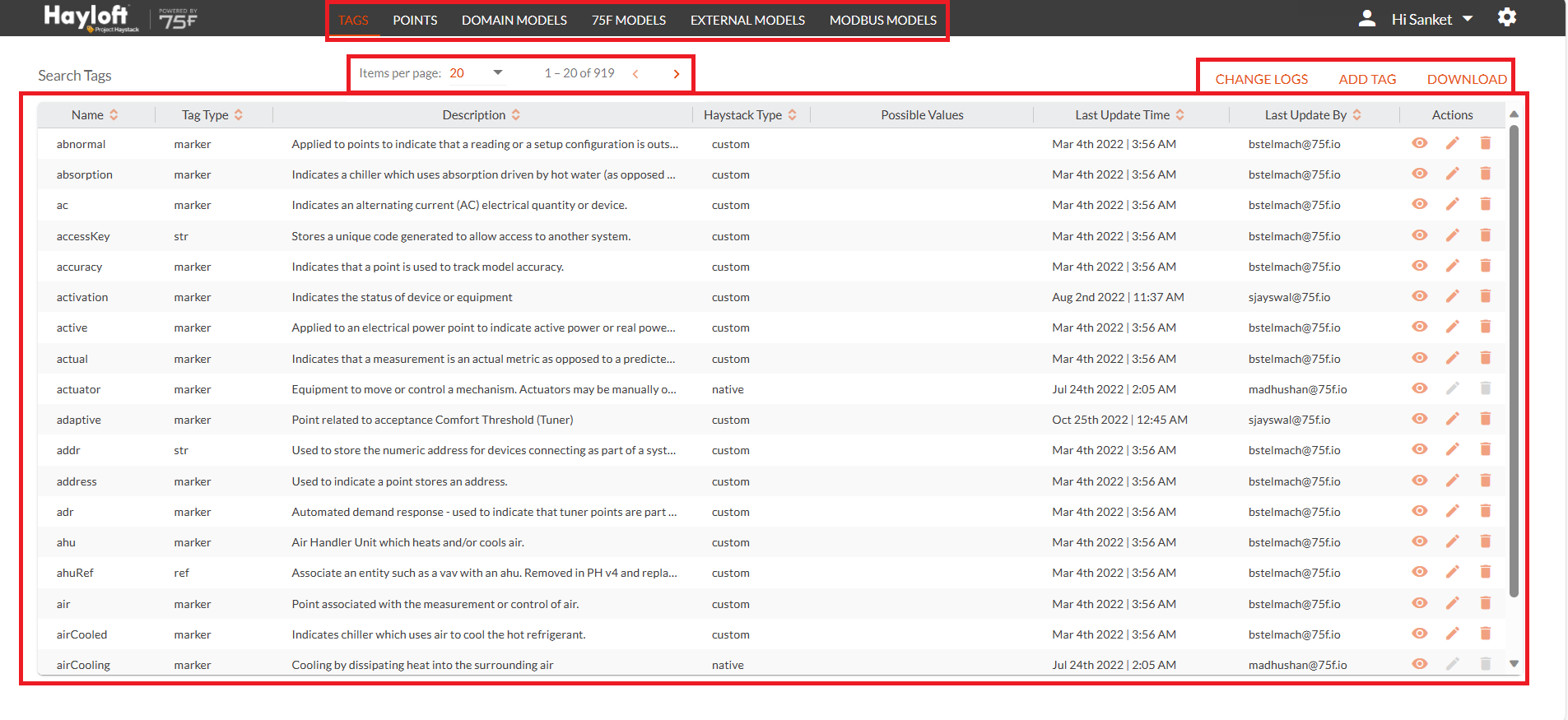The height and width of the screenshot is (720, 1568).
Task: Click DOWNLOAD button
Action: (x=1467, y=80)
